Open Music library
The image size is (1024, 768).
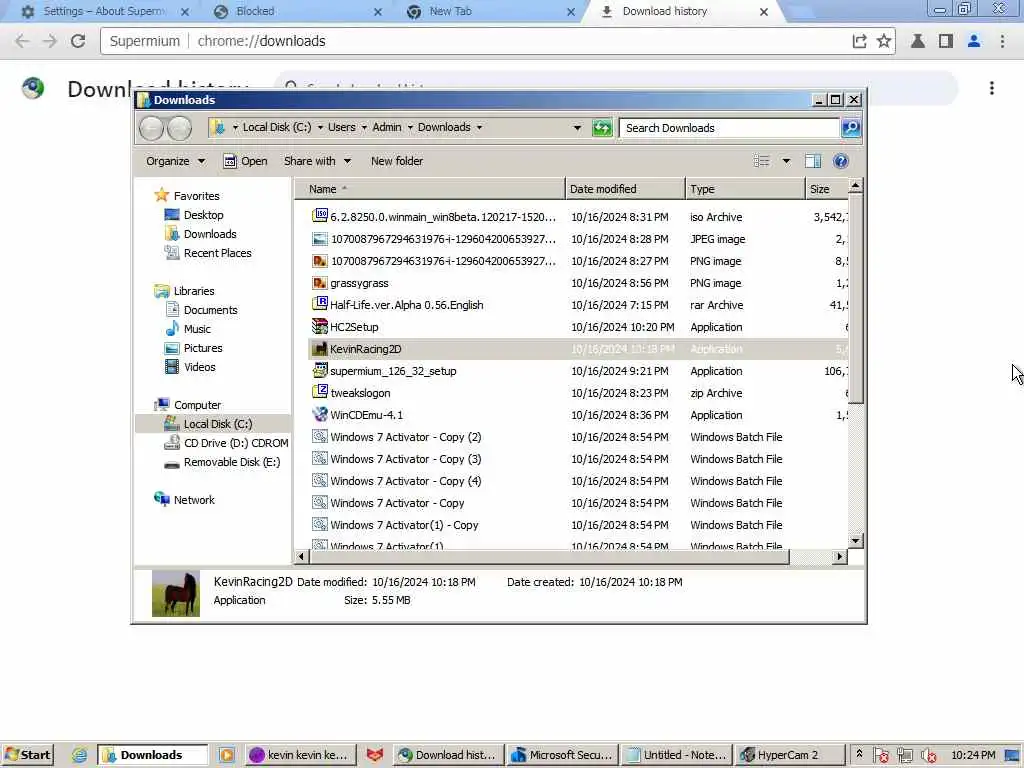coord(188,329)
